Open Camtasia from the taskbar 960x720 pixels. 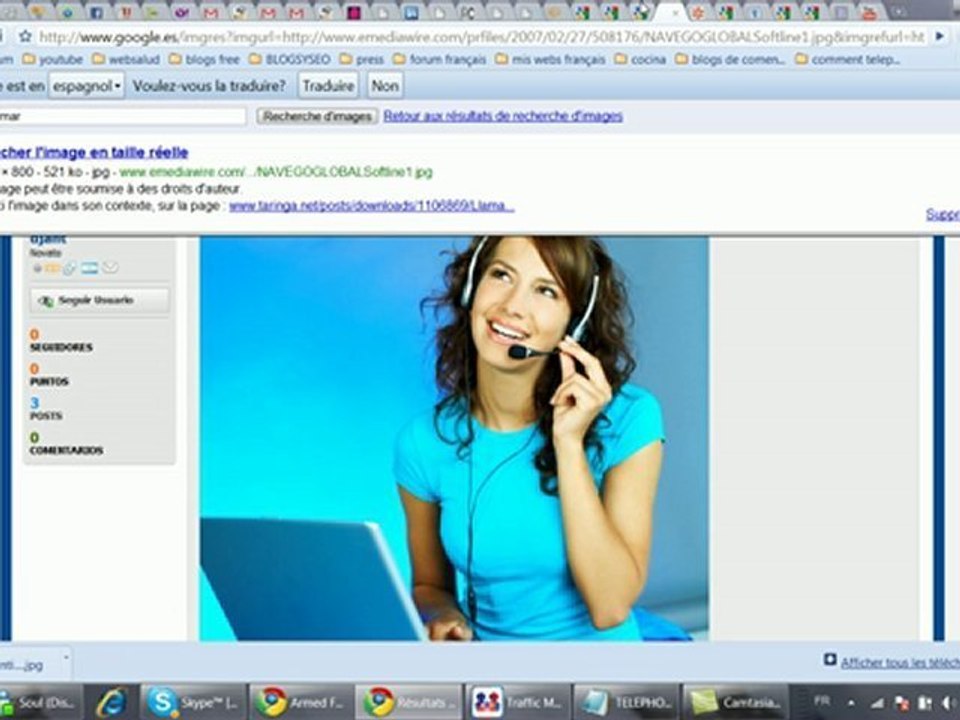[x=734, y=702]
